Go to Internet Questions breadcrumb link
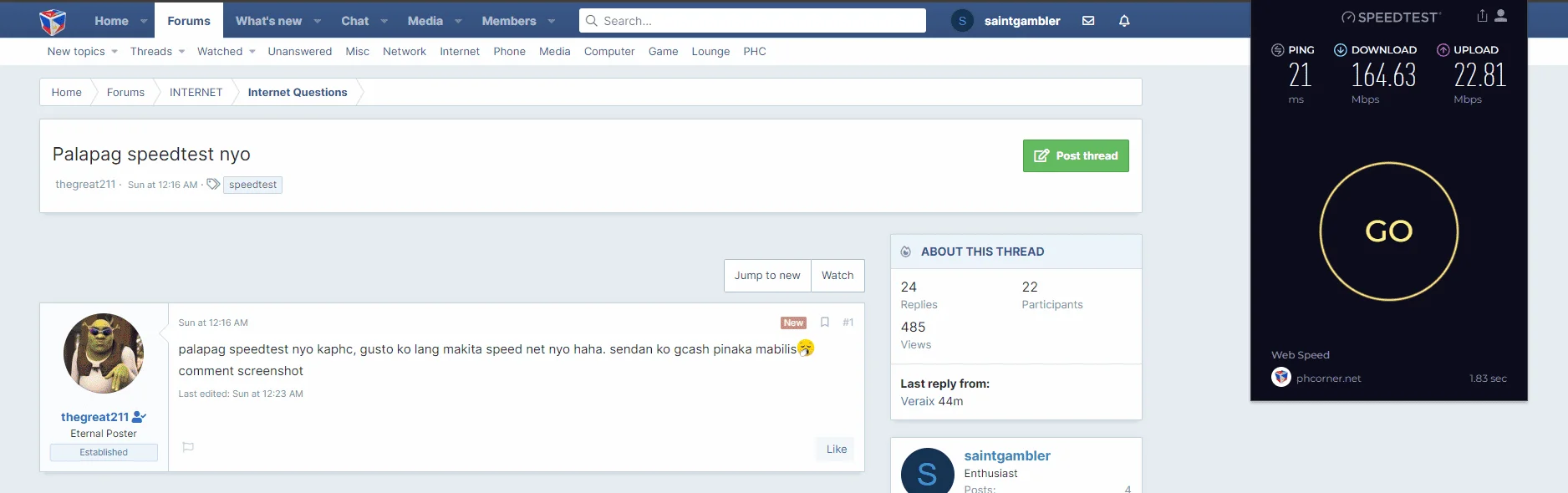Image resolution: width=1568 pixels, height=493 pixels. 298,92
